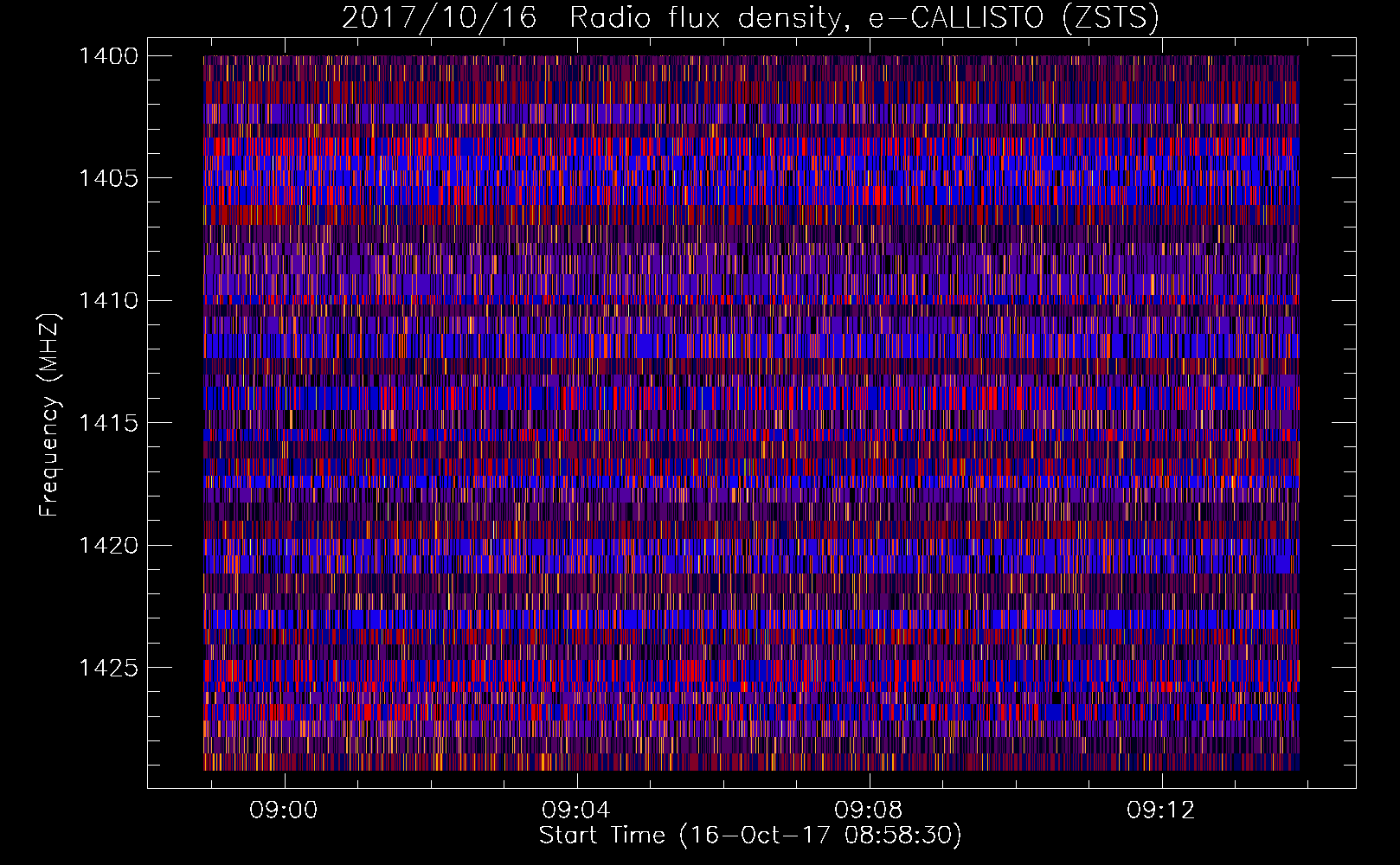Viewport: 1400px width, 865px height.
Task: Click the 09:00 time tick label
Action: point(284,811)
